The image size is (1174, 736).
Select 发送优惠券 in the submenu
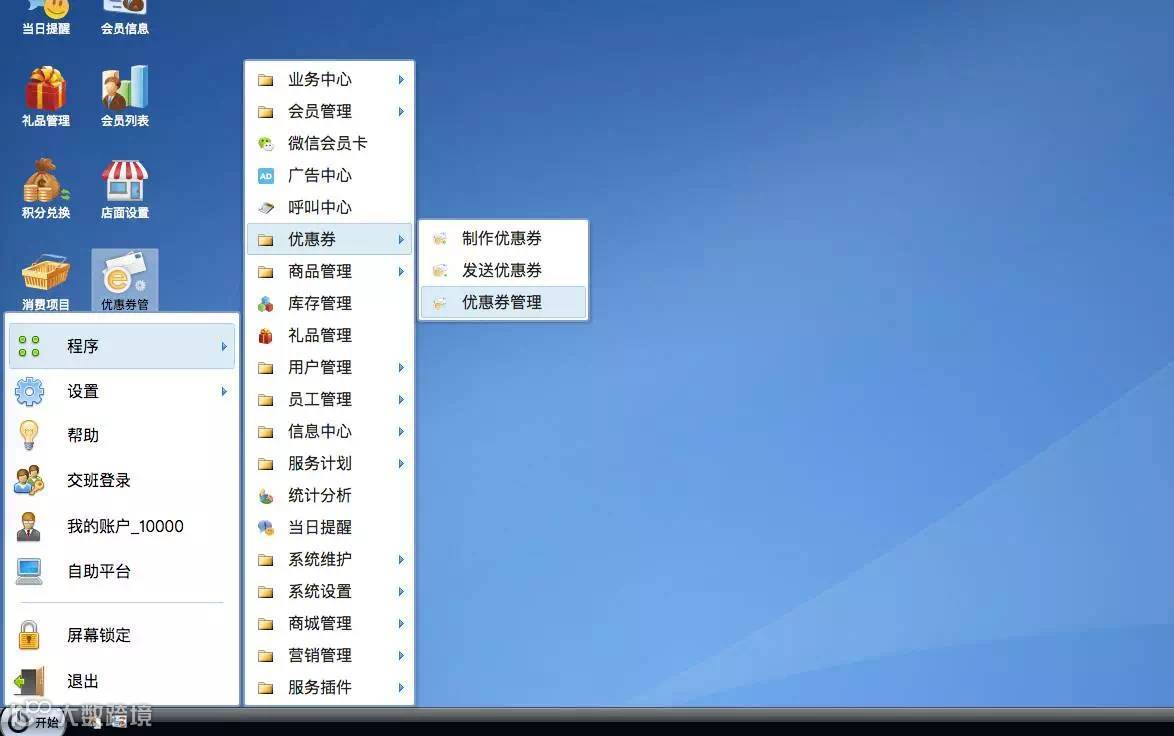point(504,270)
